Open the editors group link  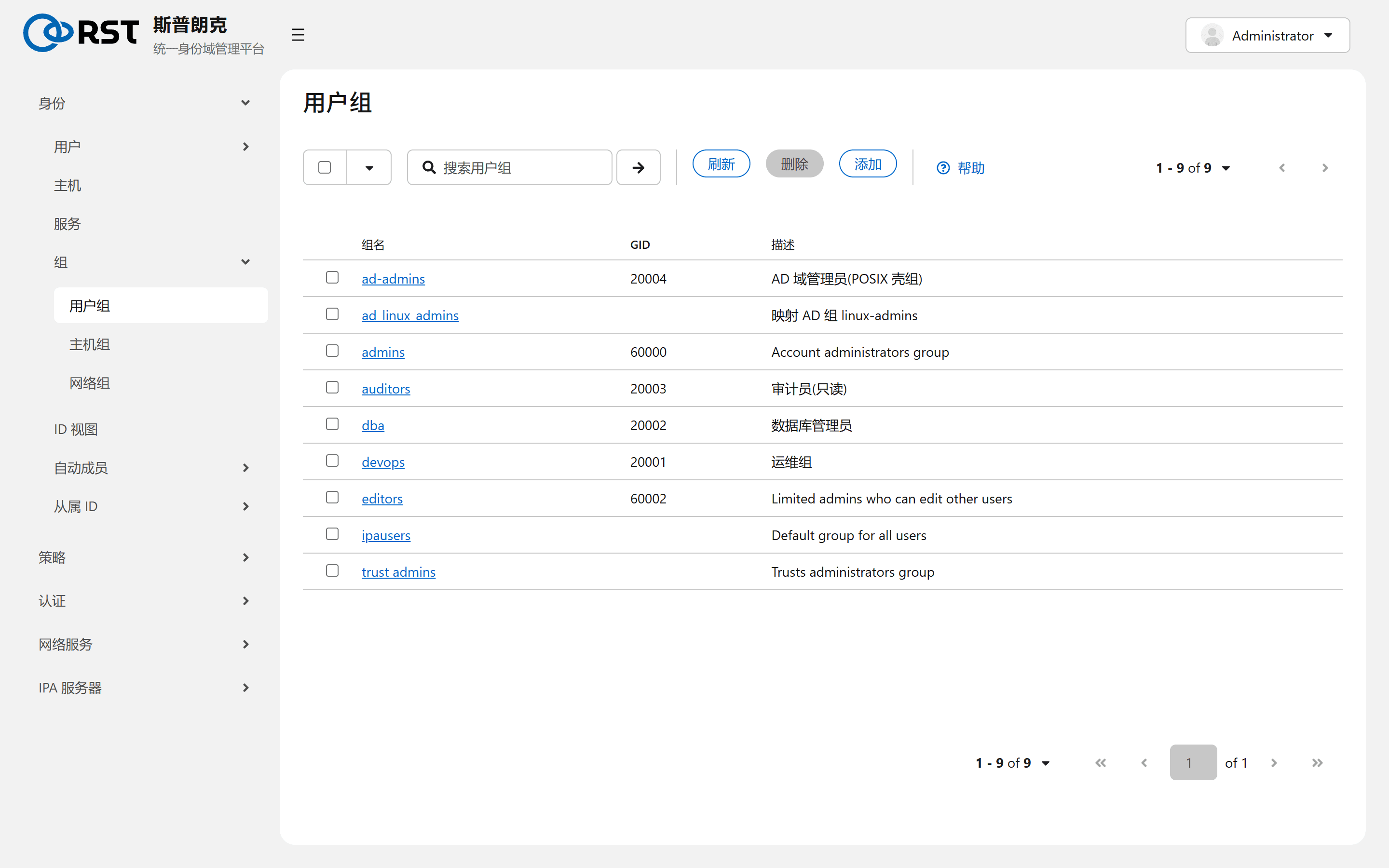click(381, 498)
